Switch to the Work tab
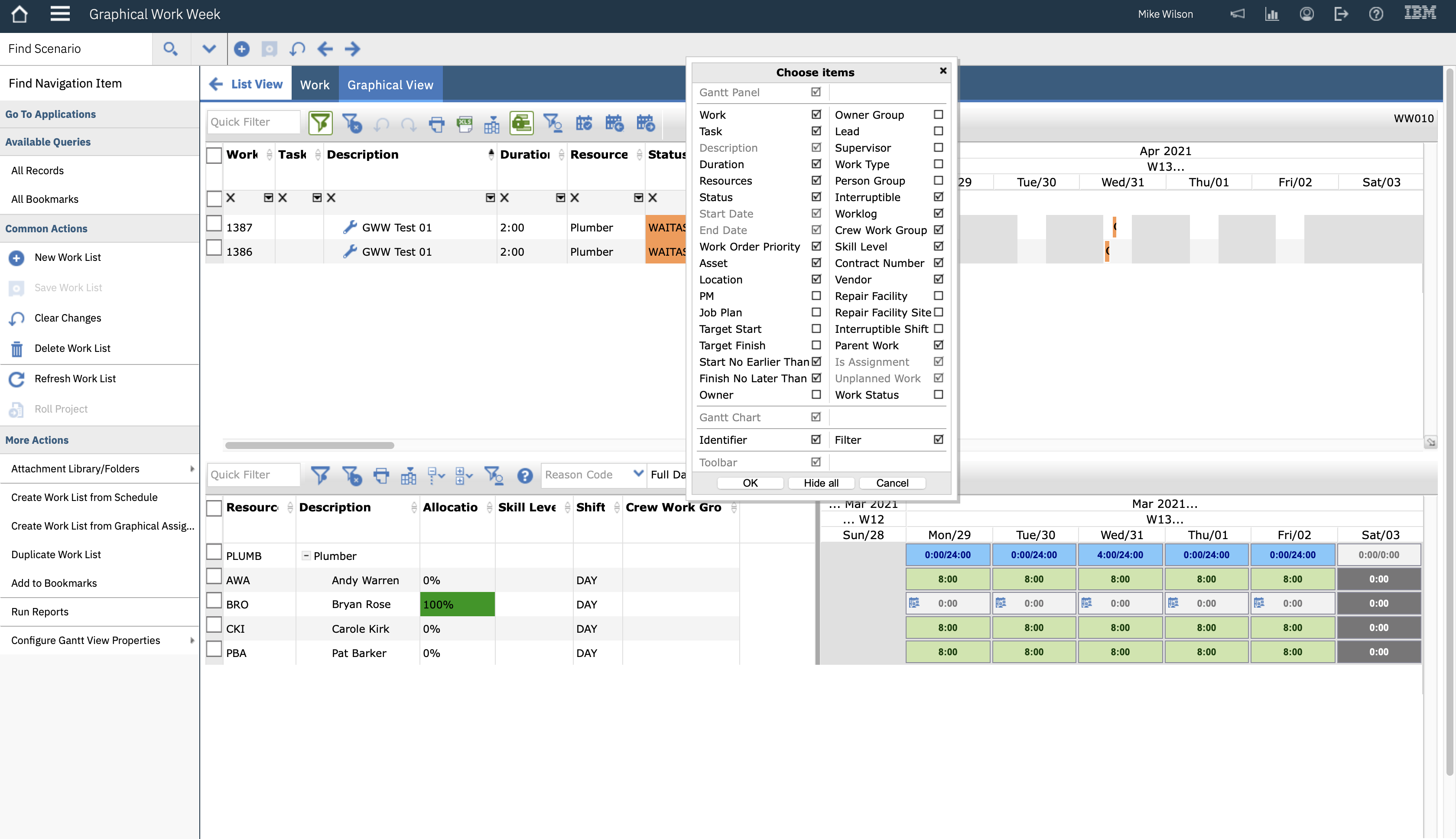This screenshot has width=1456, height=839. (x=315, y=85)
